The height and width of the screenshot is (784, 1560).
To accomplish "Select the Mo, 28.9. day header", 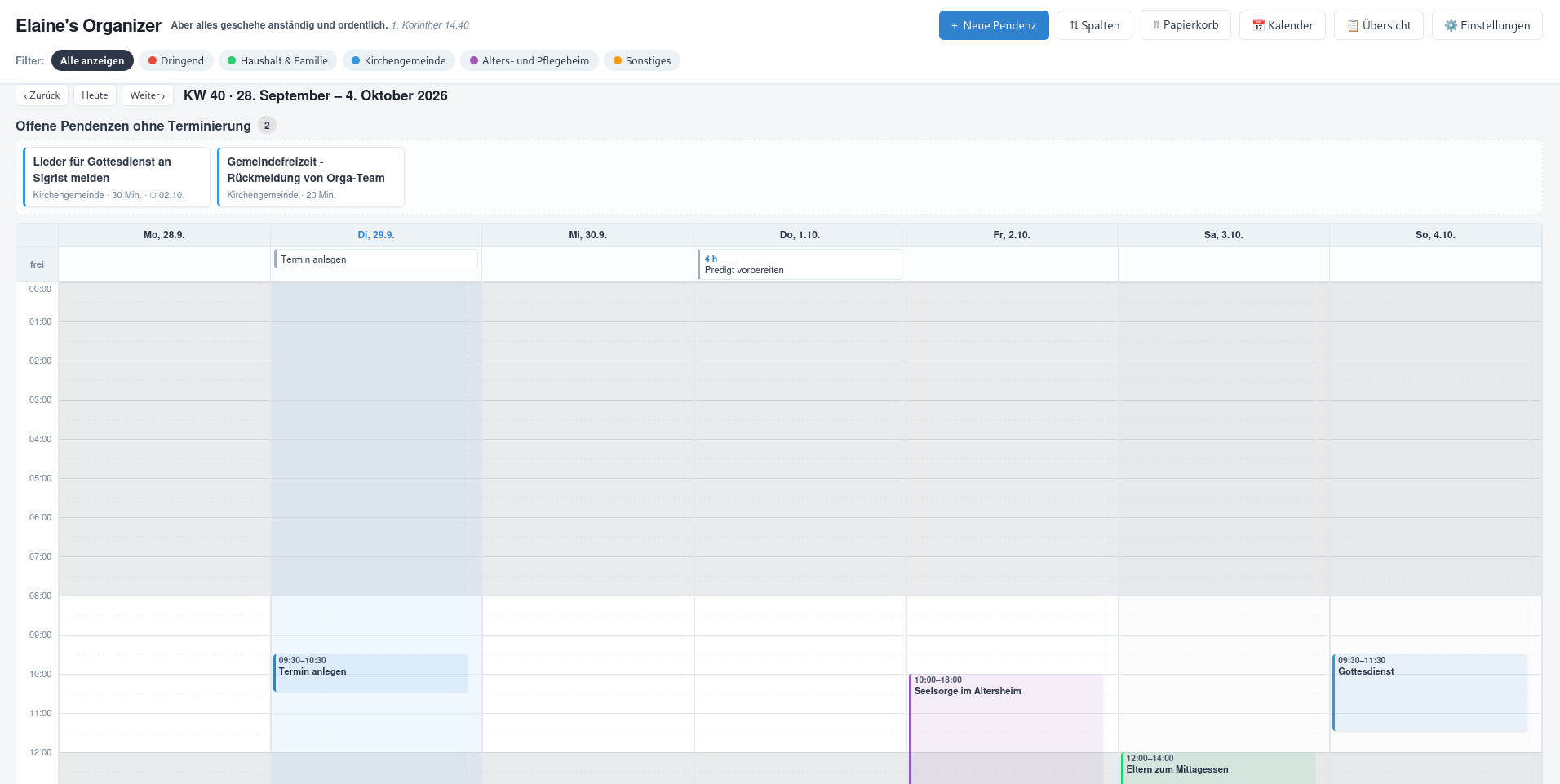I will coord(164,235).
